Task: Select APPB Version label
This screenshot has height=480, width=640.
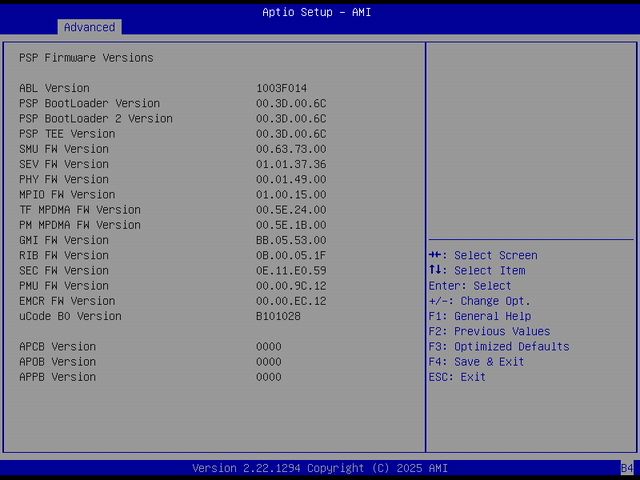Action: click(58, 377)
